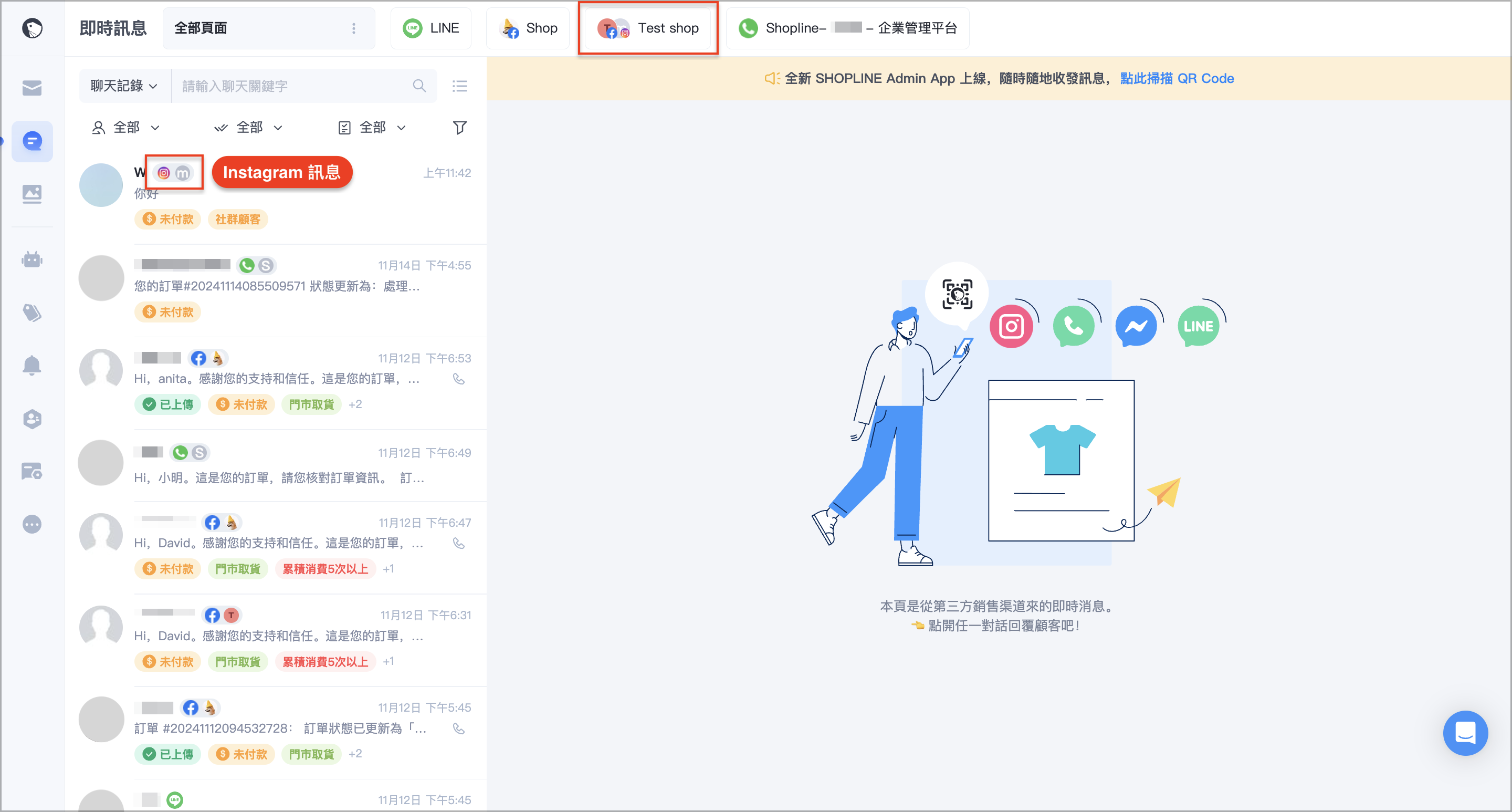Click Facebook badge in 下午6:31 David conversation
The width and height of the screenshot is (1512, 812).
tap(212, 615)
